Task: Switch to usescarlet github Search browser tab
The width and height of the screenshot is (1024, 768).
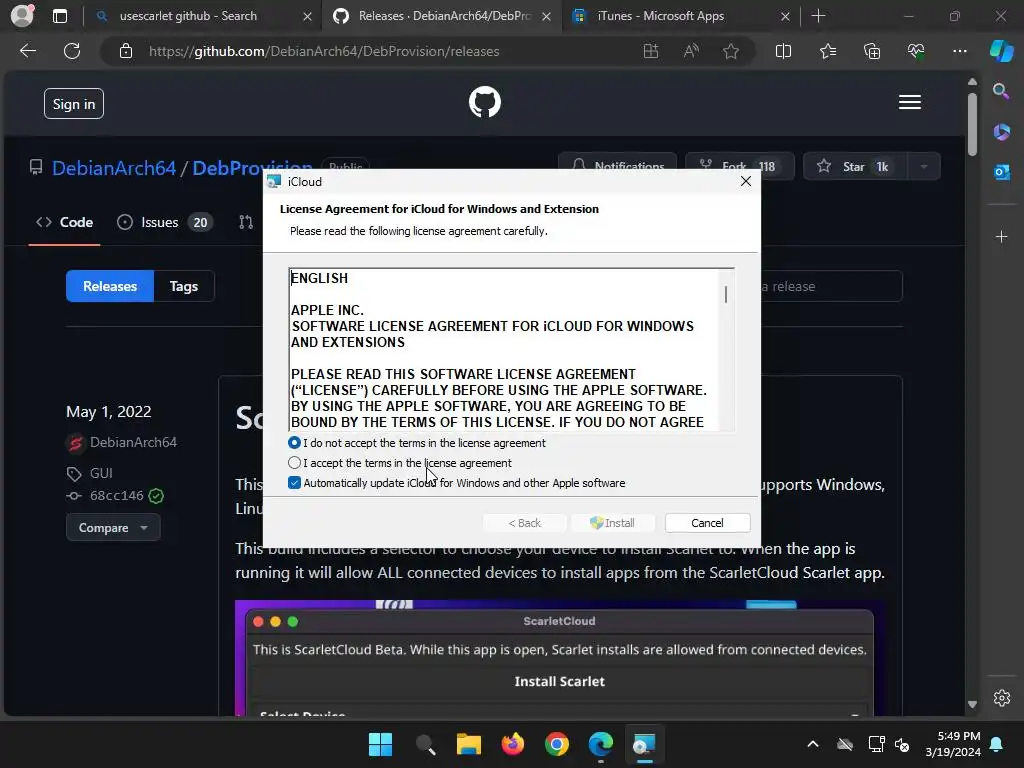Action: [x=187, y=16]
